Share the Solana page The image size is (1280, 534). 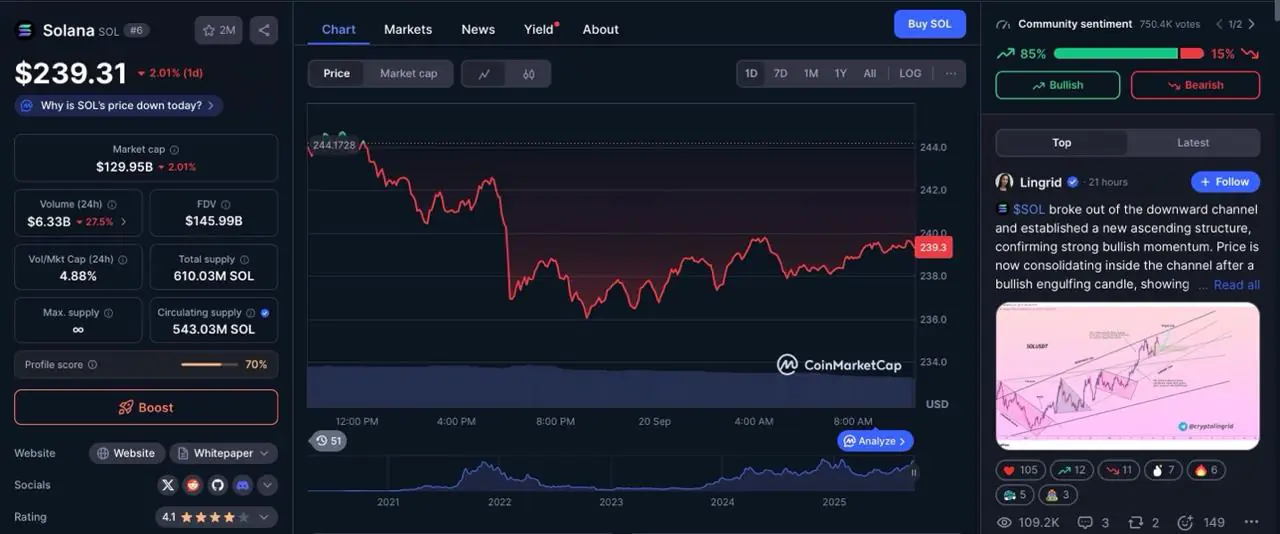point(264,30)
